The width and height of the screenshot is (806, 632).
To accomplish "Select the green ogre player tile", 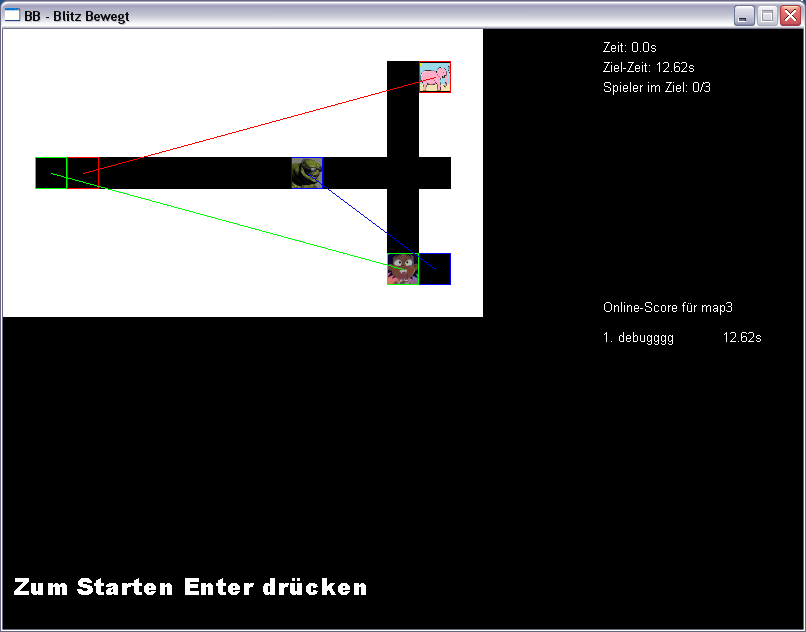I will [x=307, y=173].
